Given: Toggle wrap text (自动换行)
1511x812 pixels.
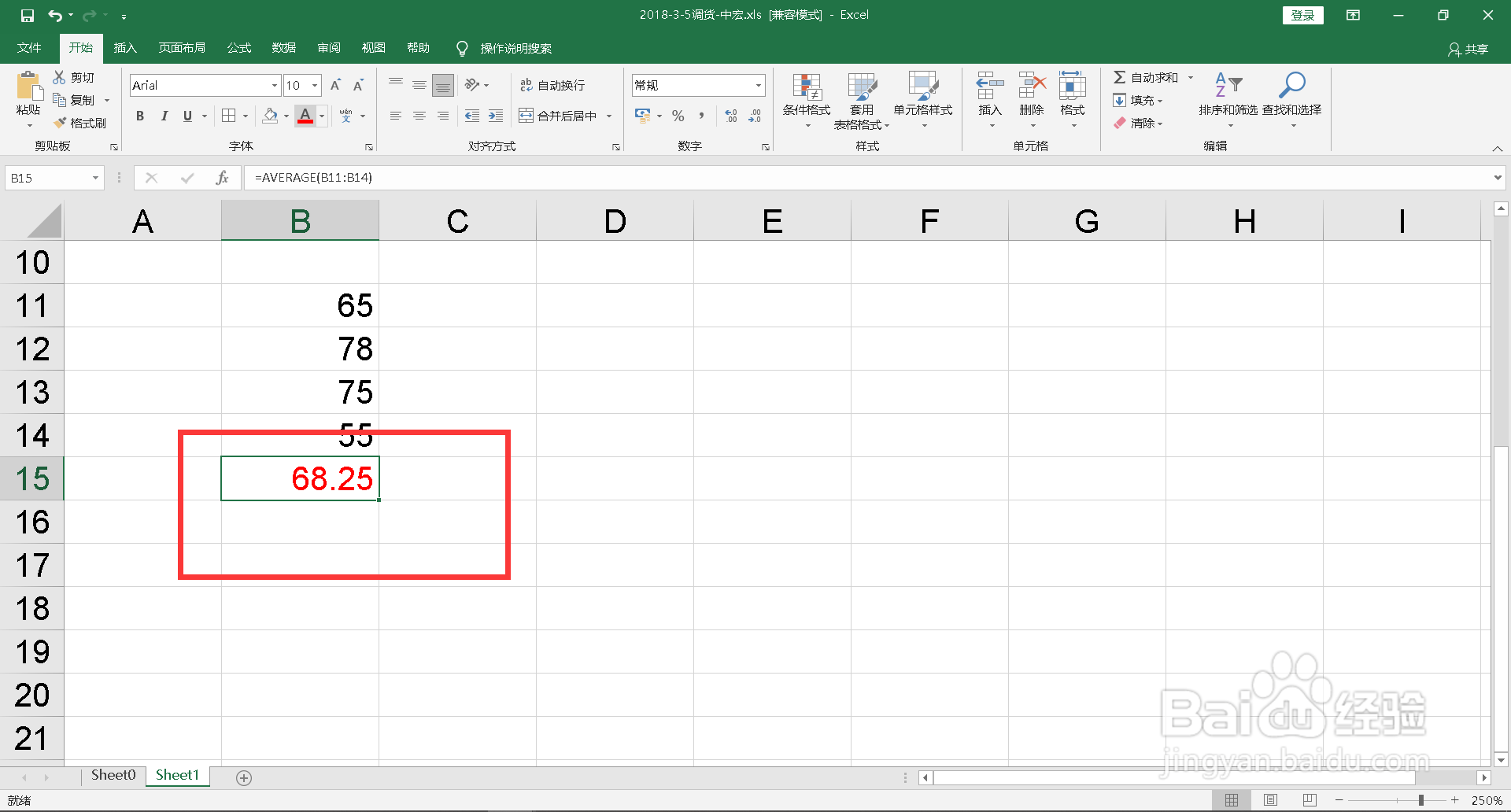Looking at the screenshot, I should click(552, 85).
